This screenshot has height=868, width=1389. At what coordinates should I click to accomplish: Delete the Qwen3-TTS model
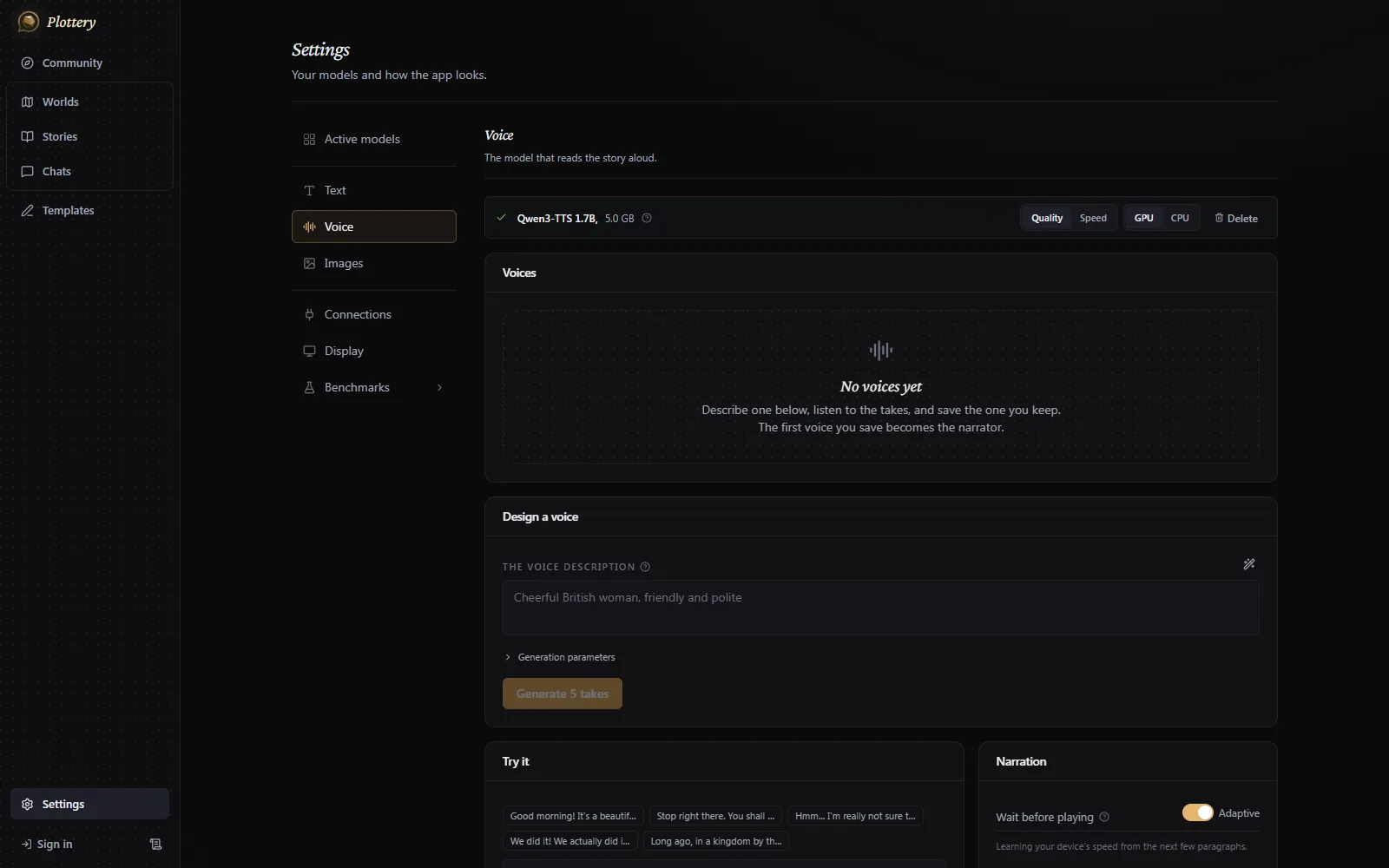1236,218
